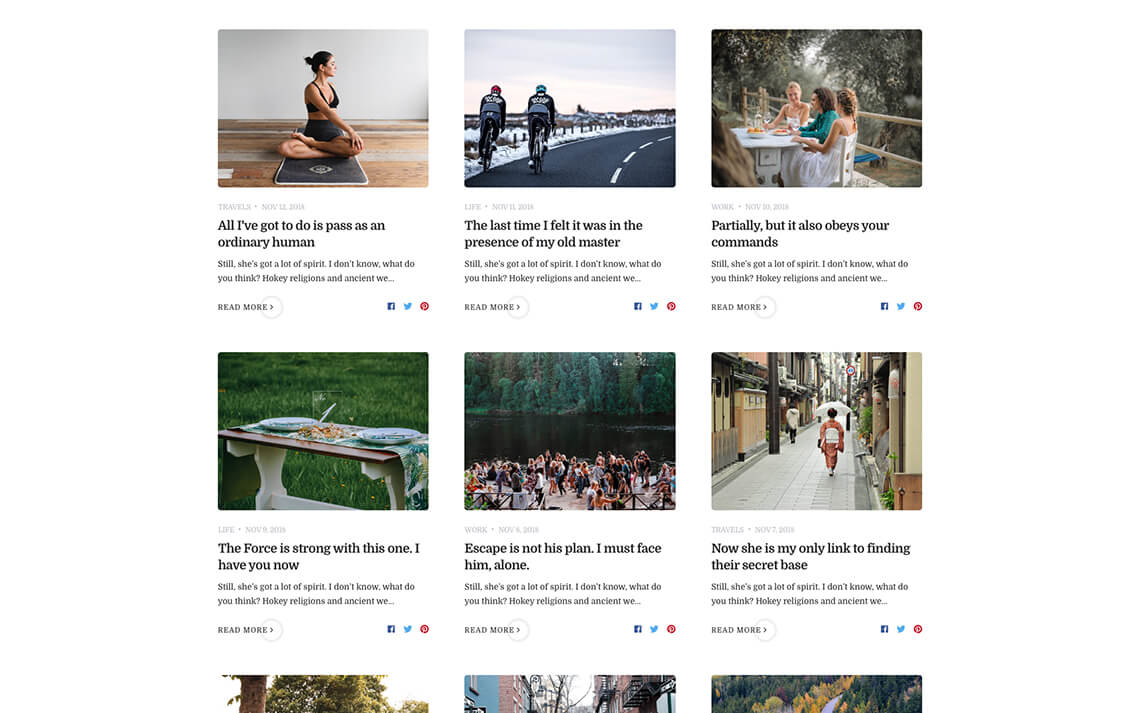Select the TRAVELS category above the yoga post
This screenshot has height=713, width=1140.
click(x=234, y=207)
